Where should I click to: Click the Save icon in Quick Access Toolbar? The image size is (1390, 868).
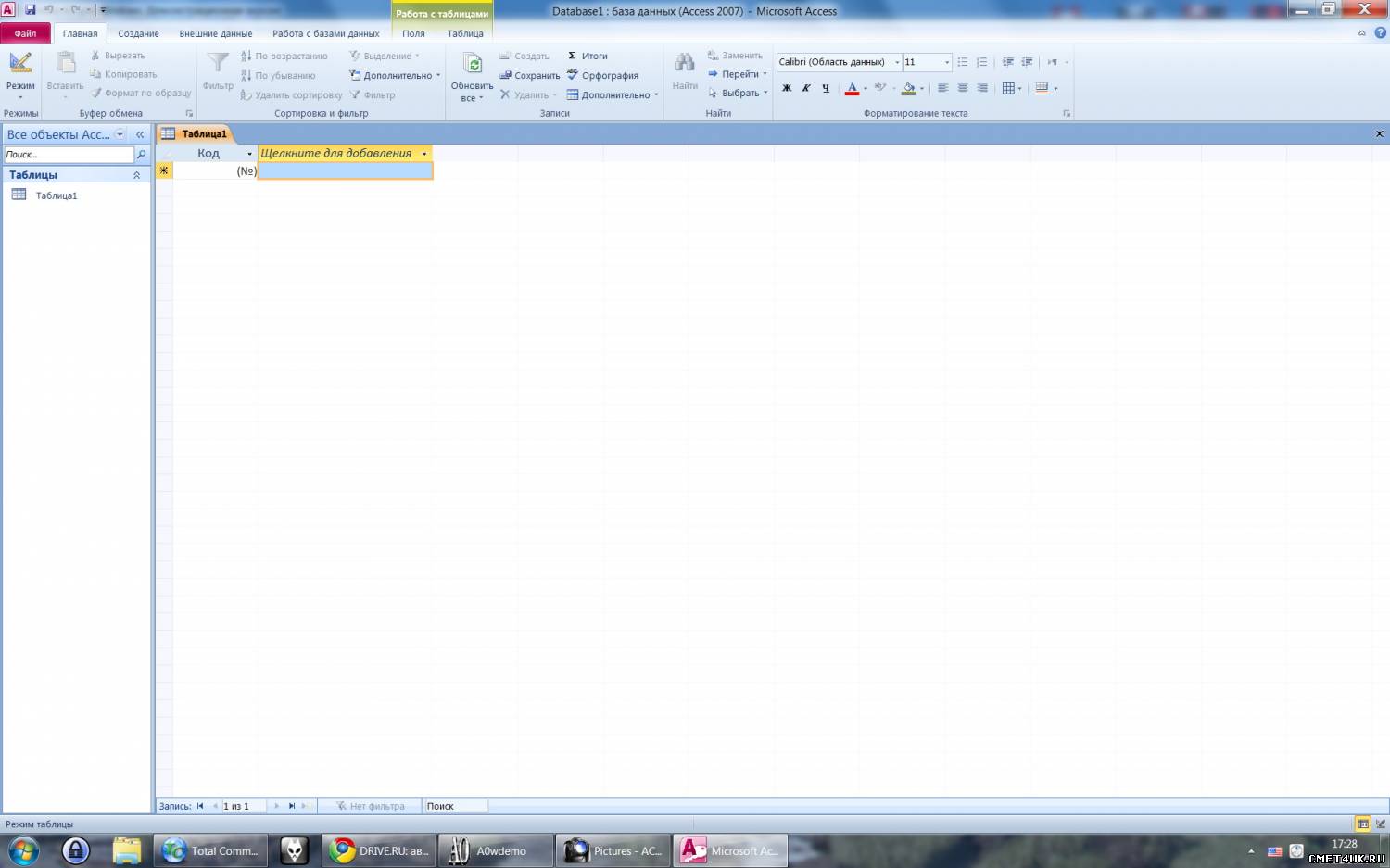[x=30, y=9]
